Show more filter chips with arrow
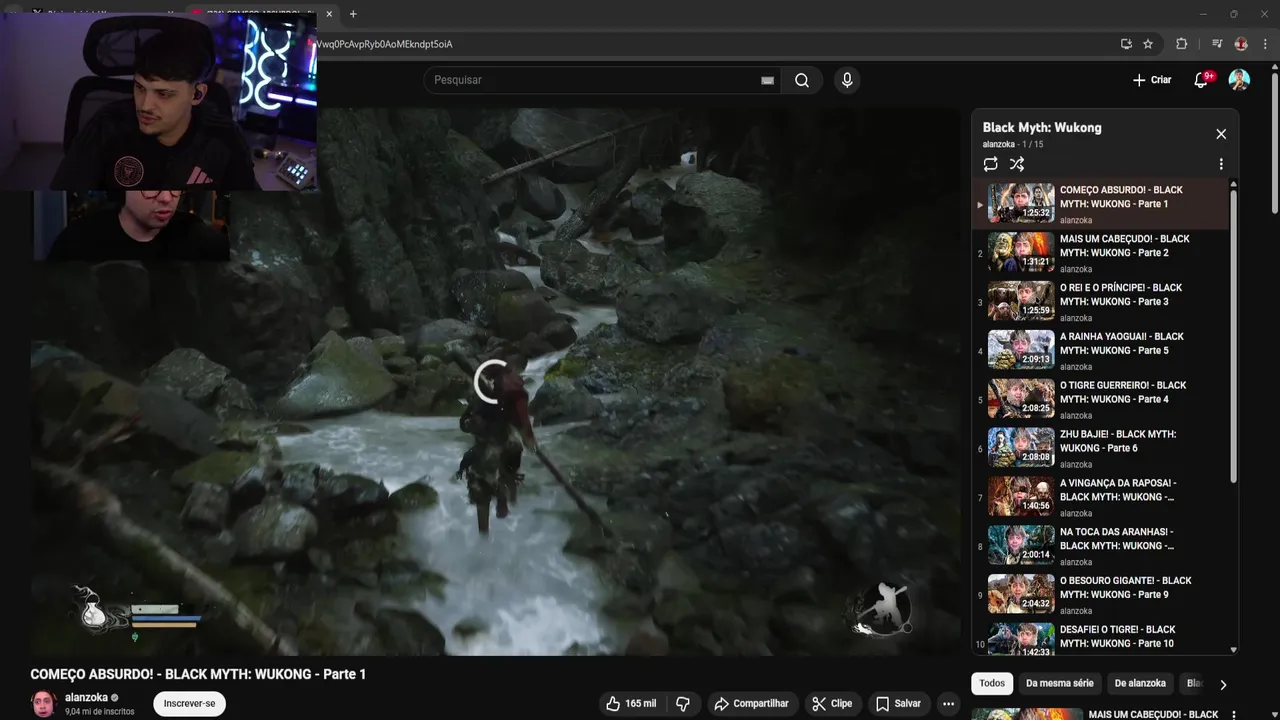Viewport: 1280px width, 720px height. (1222, 685)
